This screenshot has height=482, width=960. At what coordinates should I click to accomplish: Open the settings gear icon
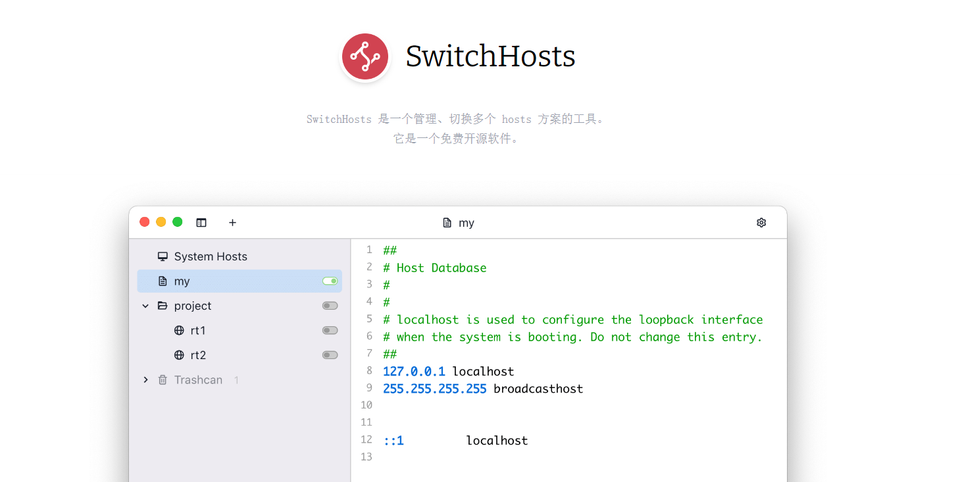pyautogui.click(x=761, y=223)
